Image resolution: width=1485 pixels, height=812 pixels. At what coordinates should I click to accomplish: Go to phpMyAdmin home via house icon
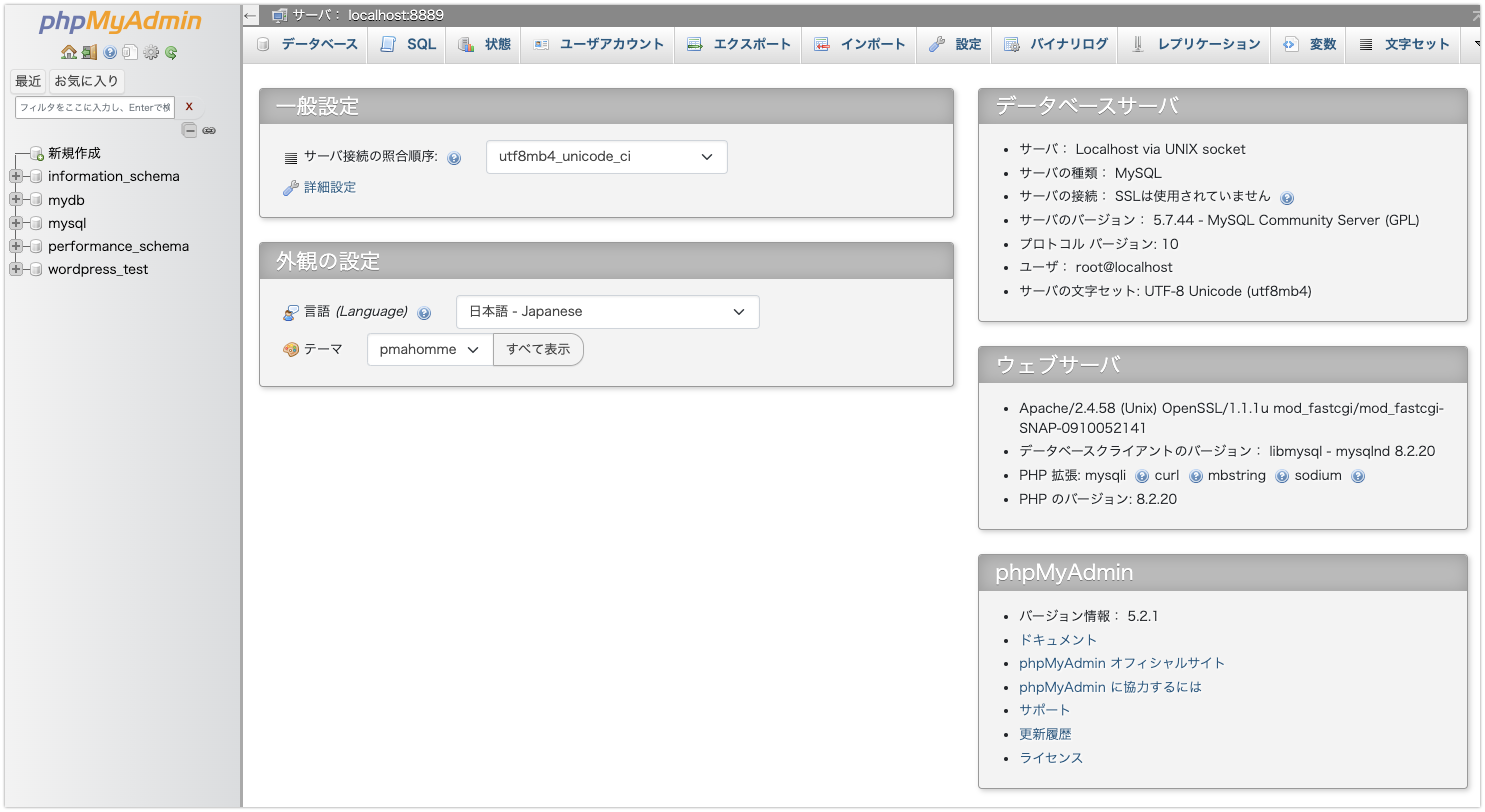68,52
